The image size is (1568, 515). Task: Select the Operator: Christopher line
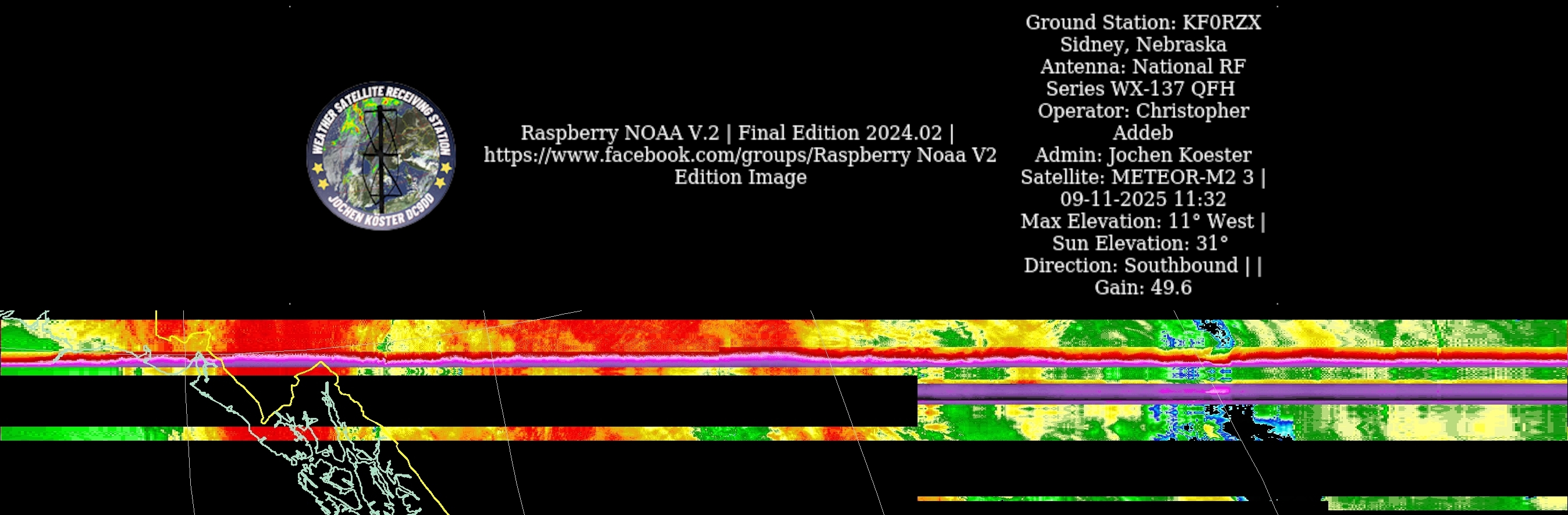pyautogui.click(x=1143, y=110)
